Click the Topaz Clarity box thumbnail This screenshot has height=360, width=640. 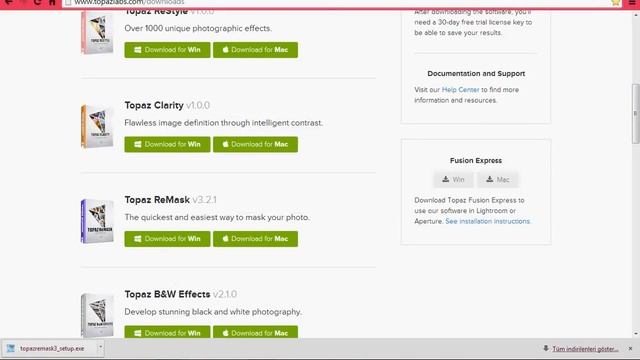(97, 126)
